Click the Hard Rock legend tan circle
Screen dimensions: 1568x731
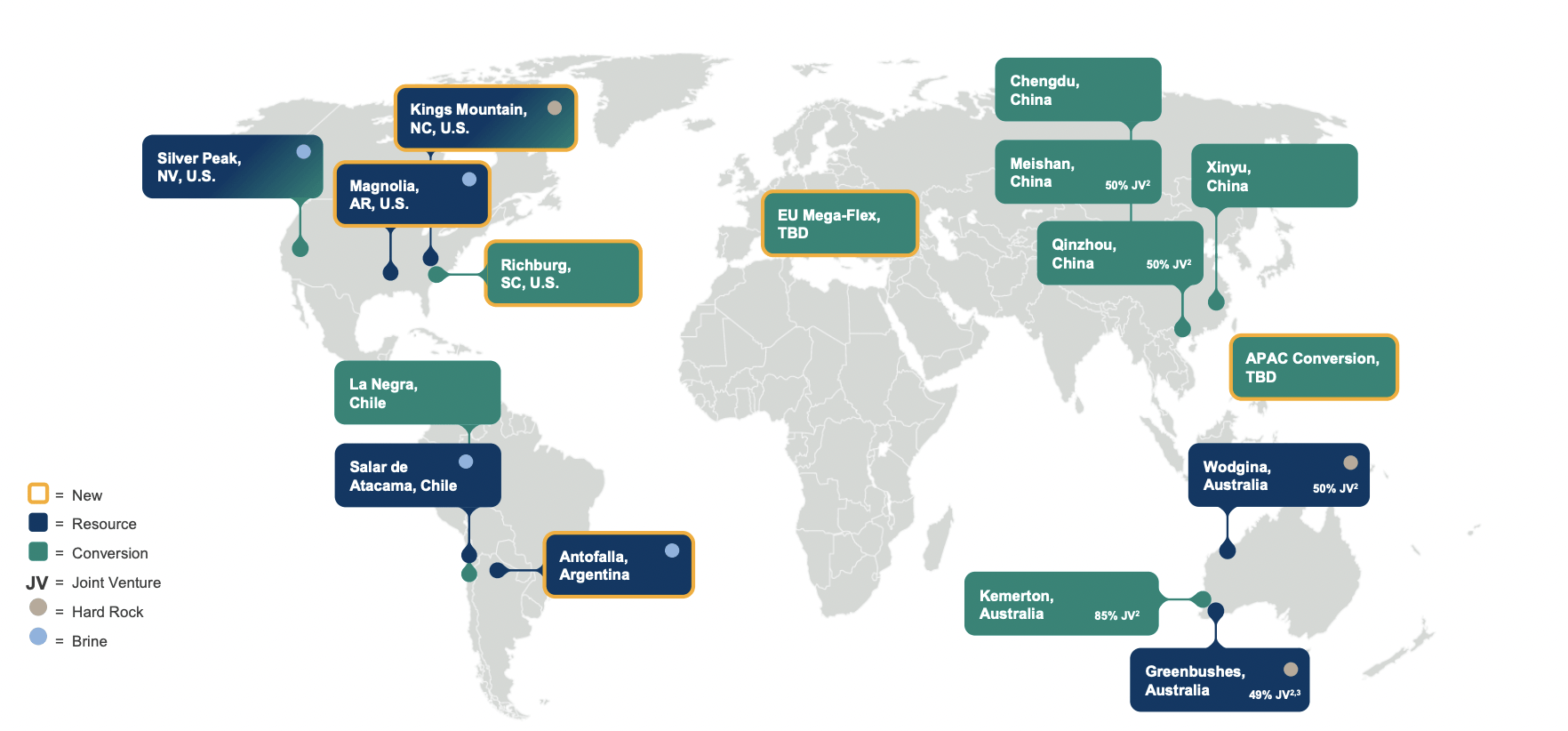click(x=38, y=607)
